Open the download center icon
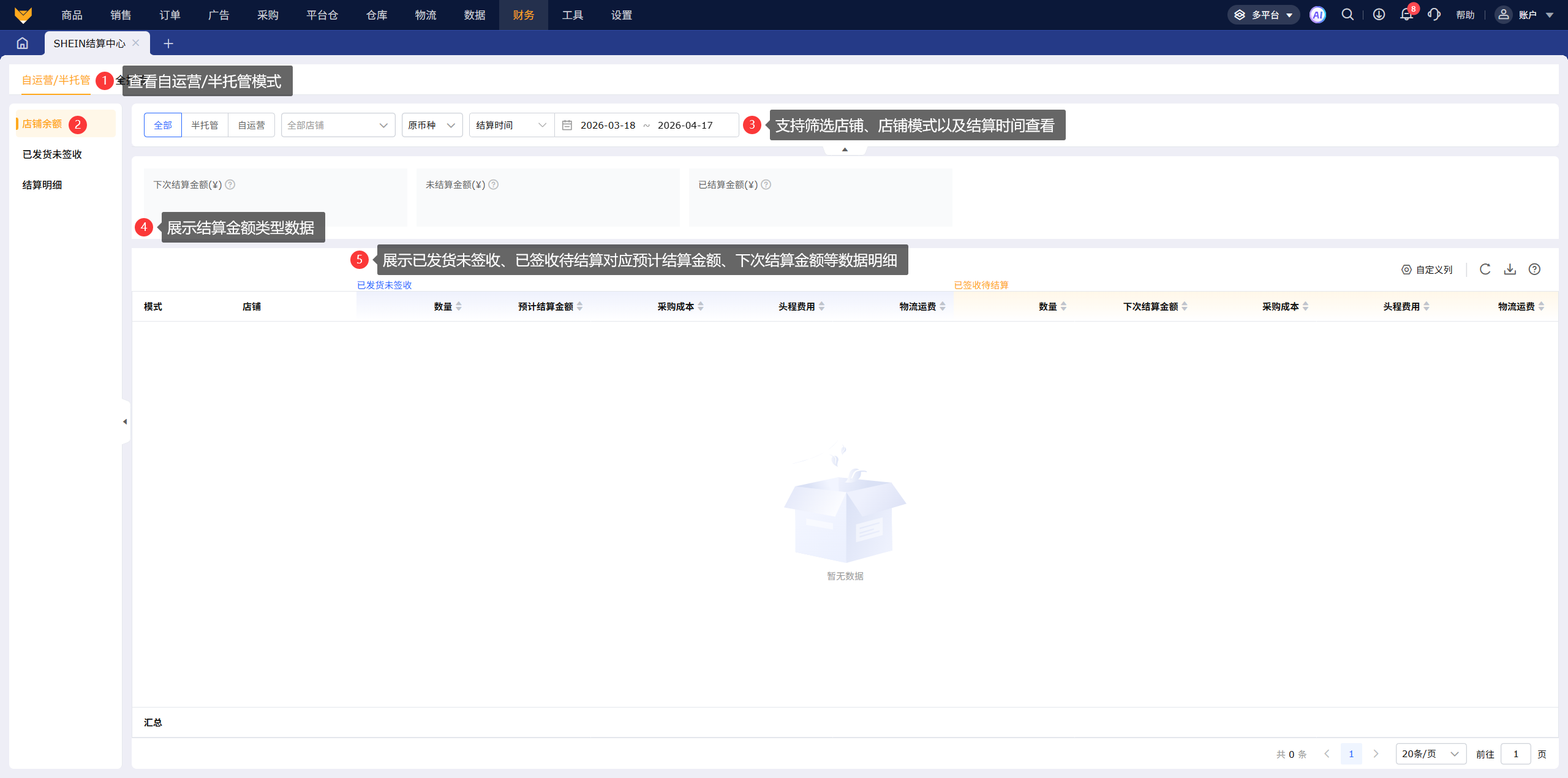The width and height of the screenshot is (1568, 778). point(1379,15)
